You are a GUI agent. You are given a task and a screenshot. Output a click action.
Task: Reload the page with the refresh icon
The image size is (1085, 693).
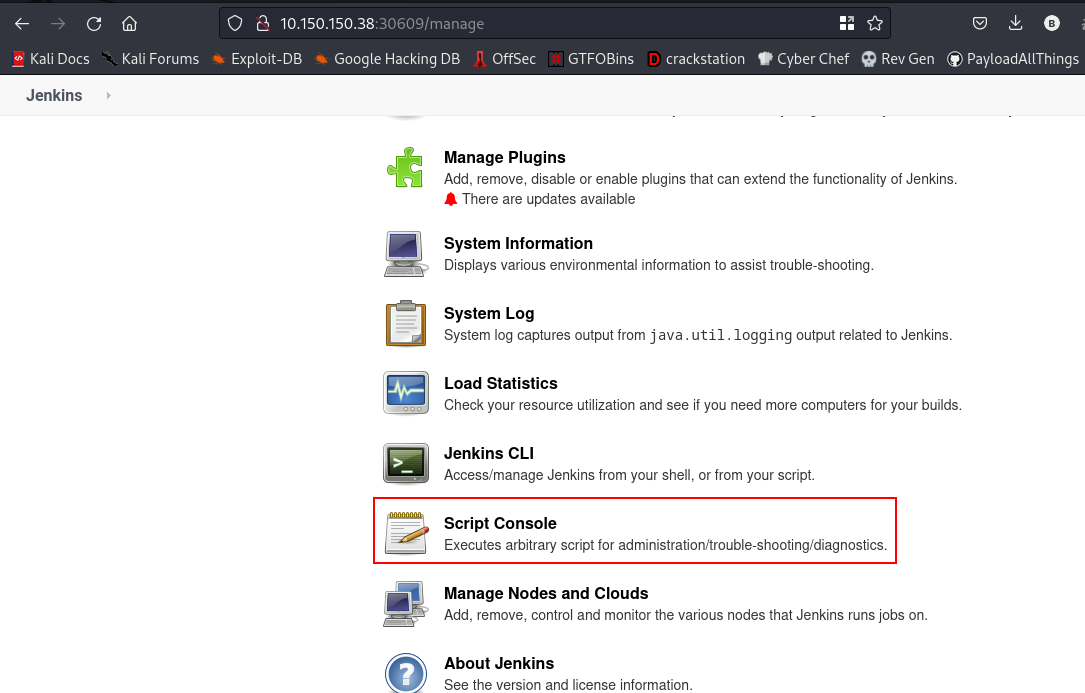tap(94, 24)
